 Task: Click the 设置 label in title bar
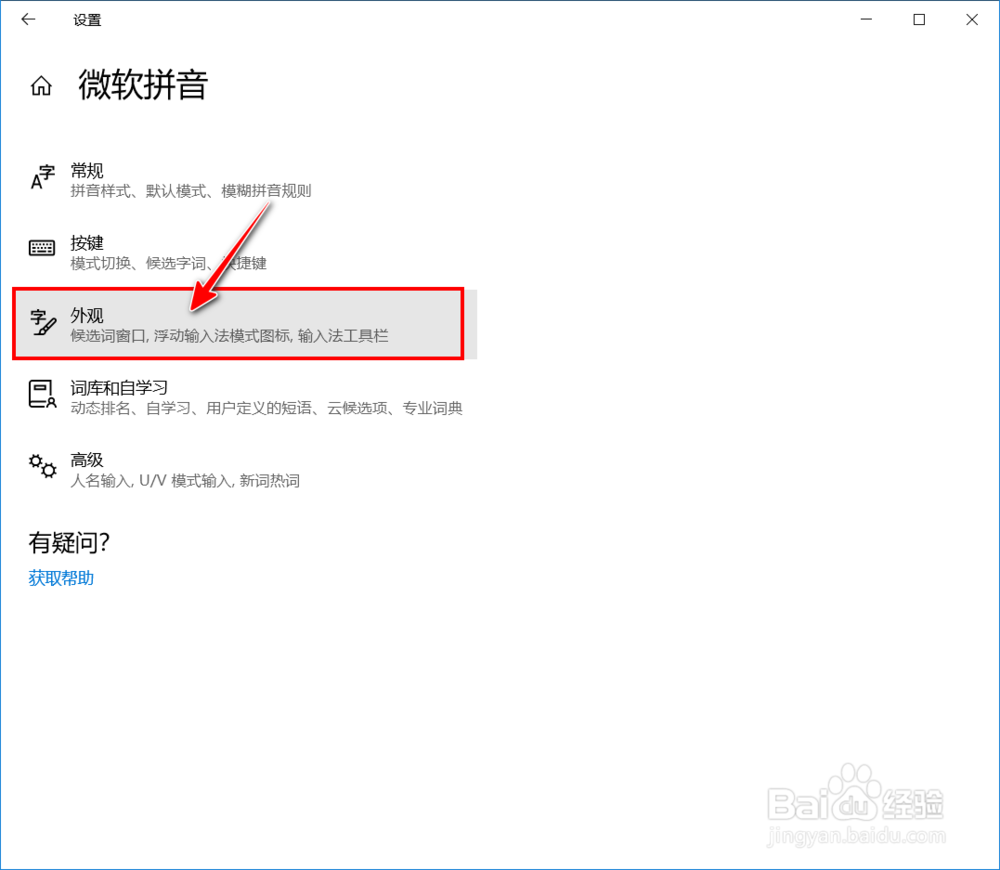tap(88, 19)
